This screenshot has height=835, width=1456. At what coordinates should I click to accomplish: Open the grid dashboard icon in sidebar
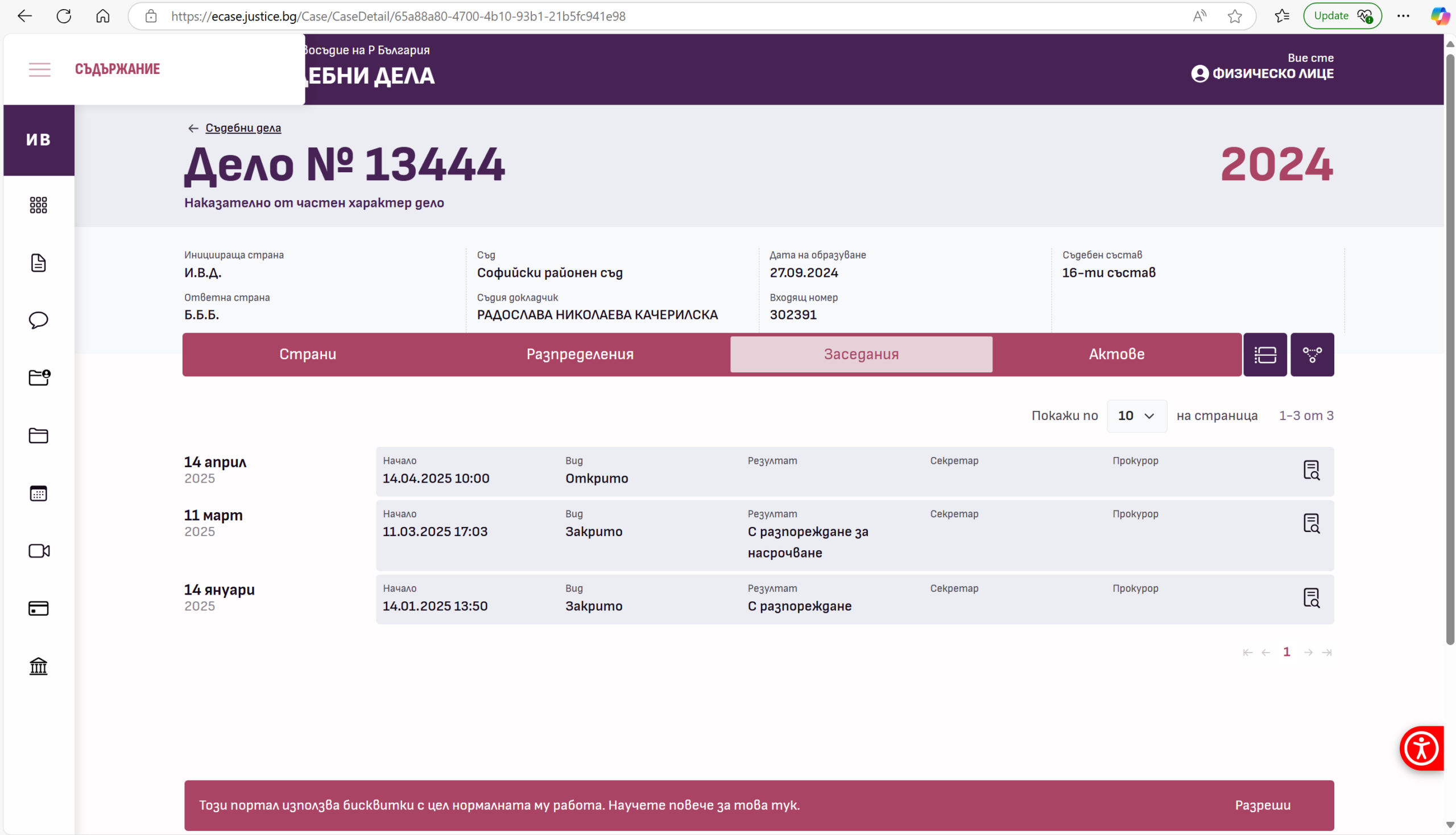39,205
